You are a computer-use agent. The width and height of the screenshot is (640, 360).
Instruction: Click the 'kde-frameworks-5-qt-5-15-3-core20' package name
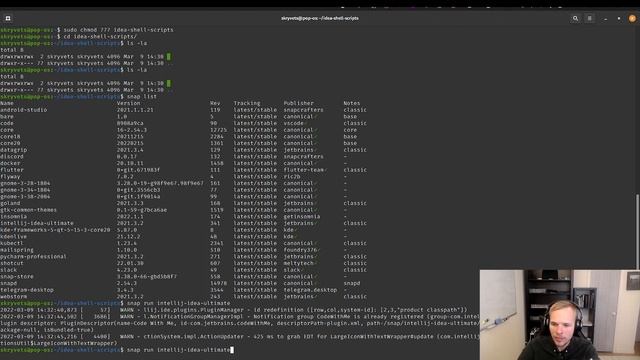tap(55, 230)
